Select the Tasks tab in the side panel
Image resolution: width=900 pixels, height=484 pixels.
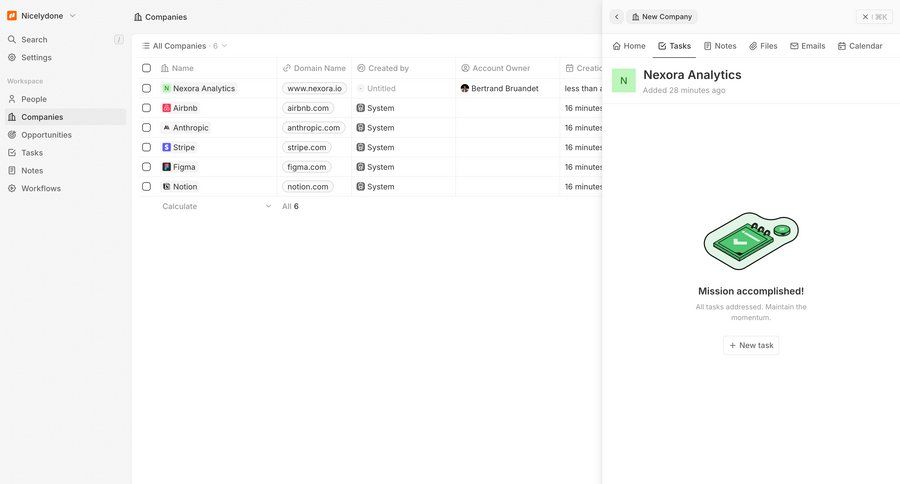click(x=674, y=46)
